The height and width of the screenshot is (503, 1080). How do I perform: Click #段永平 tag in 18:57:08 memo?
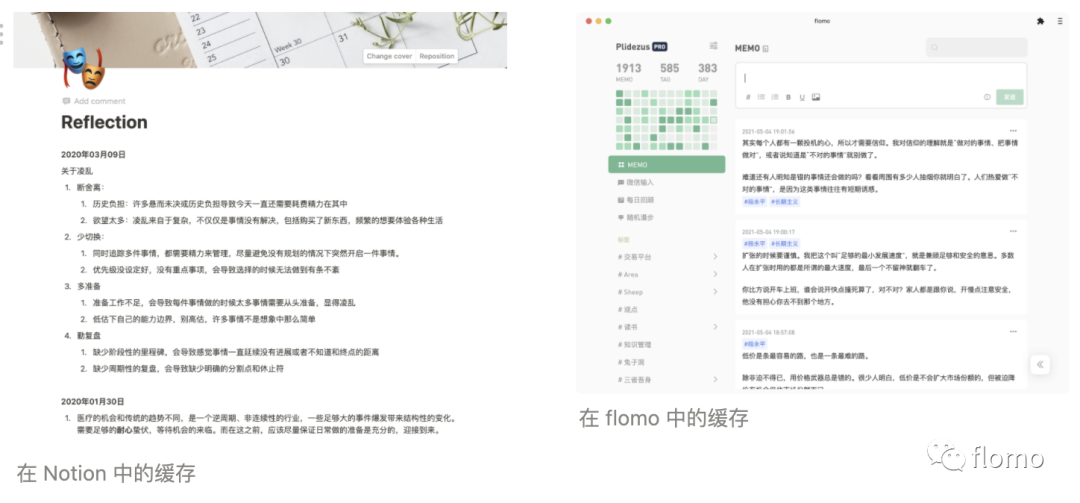754,344
